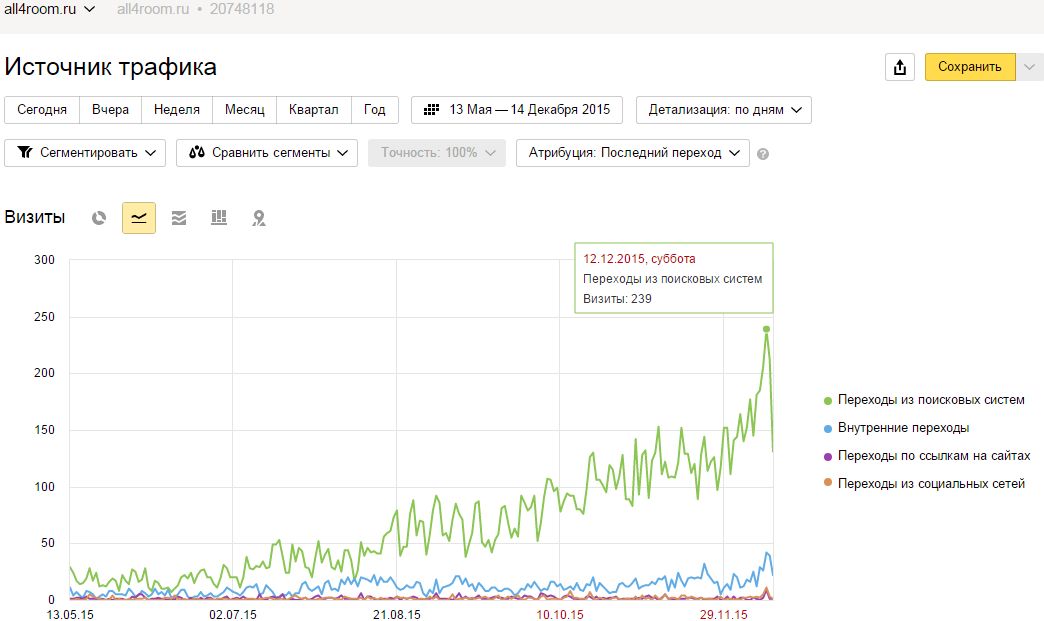
Task: Open the map view icon
Action: 259,218
